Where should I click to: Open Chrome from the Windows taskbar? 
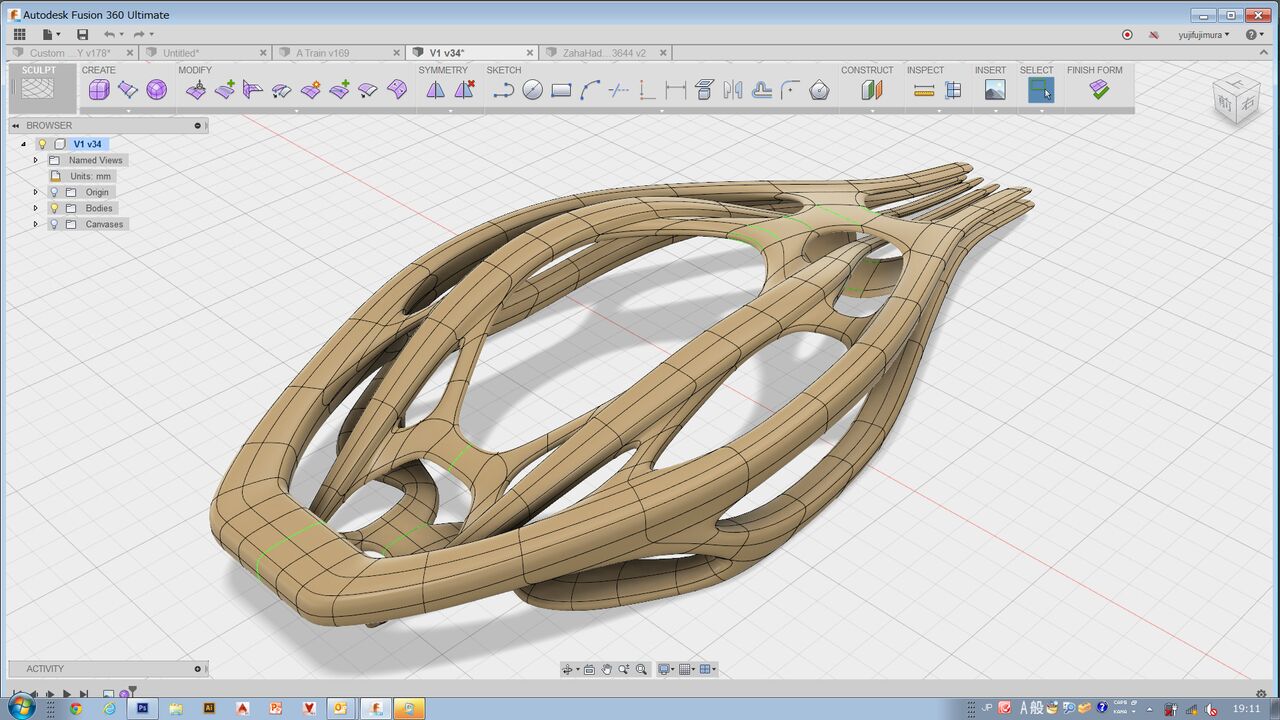[x=76, y=708]
